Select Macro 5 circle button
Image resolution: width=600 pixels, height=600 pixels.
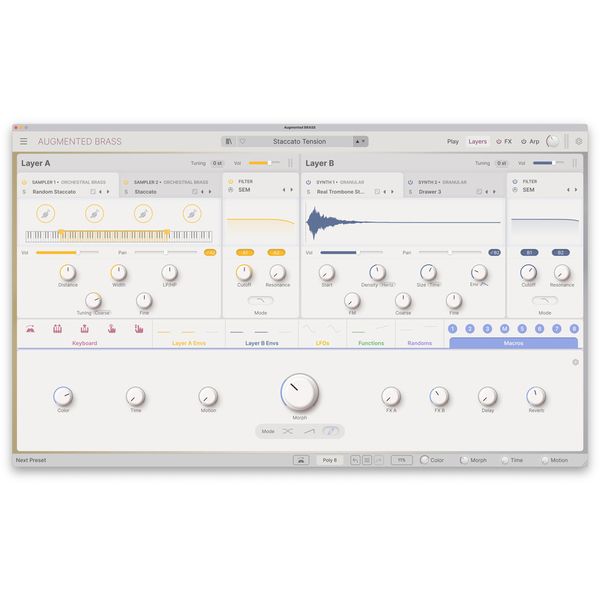tap(522, 329)
